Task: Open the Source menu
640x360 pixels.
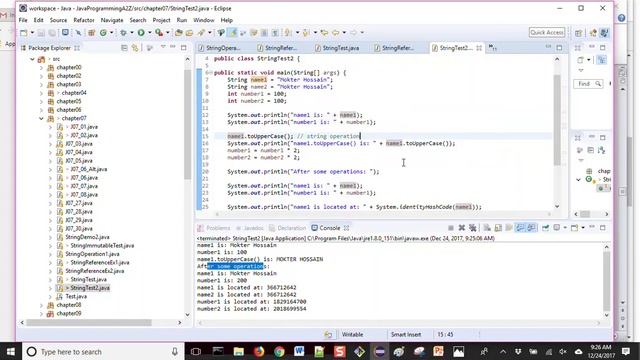Action: [x=58, y=20]
